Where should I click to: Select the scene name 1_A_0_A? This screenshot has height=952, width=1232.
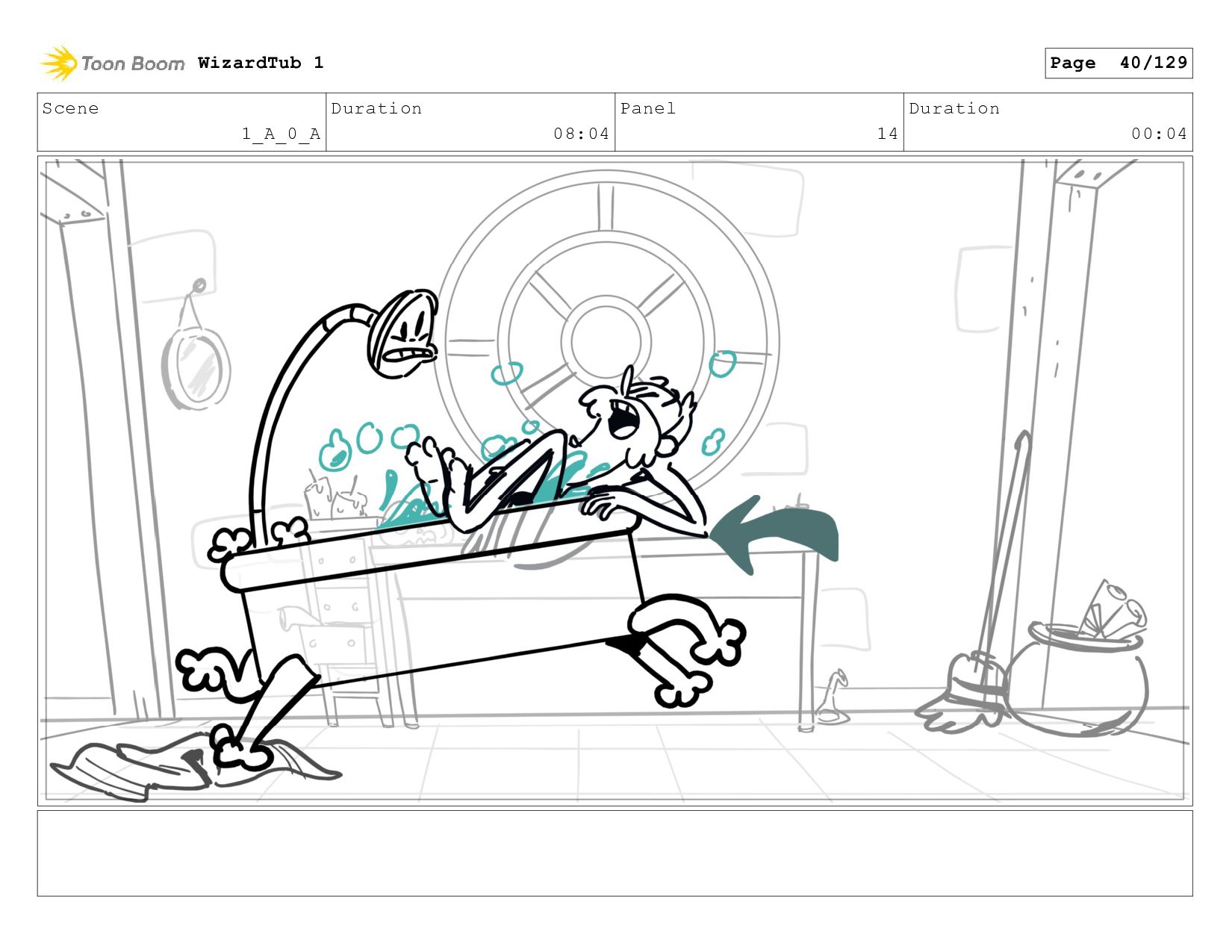point(281,134)
